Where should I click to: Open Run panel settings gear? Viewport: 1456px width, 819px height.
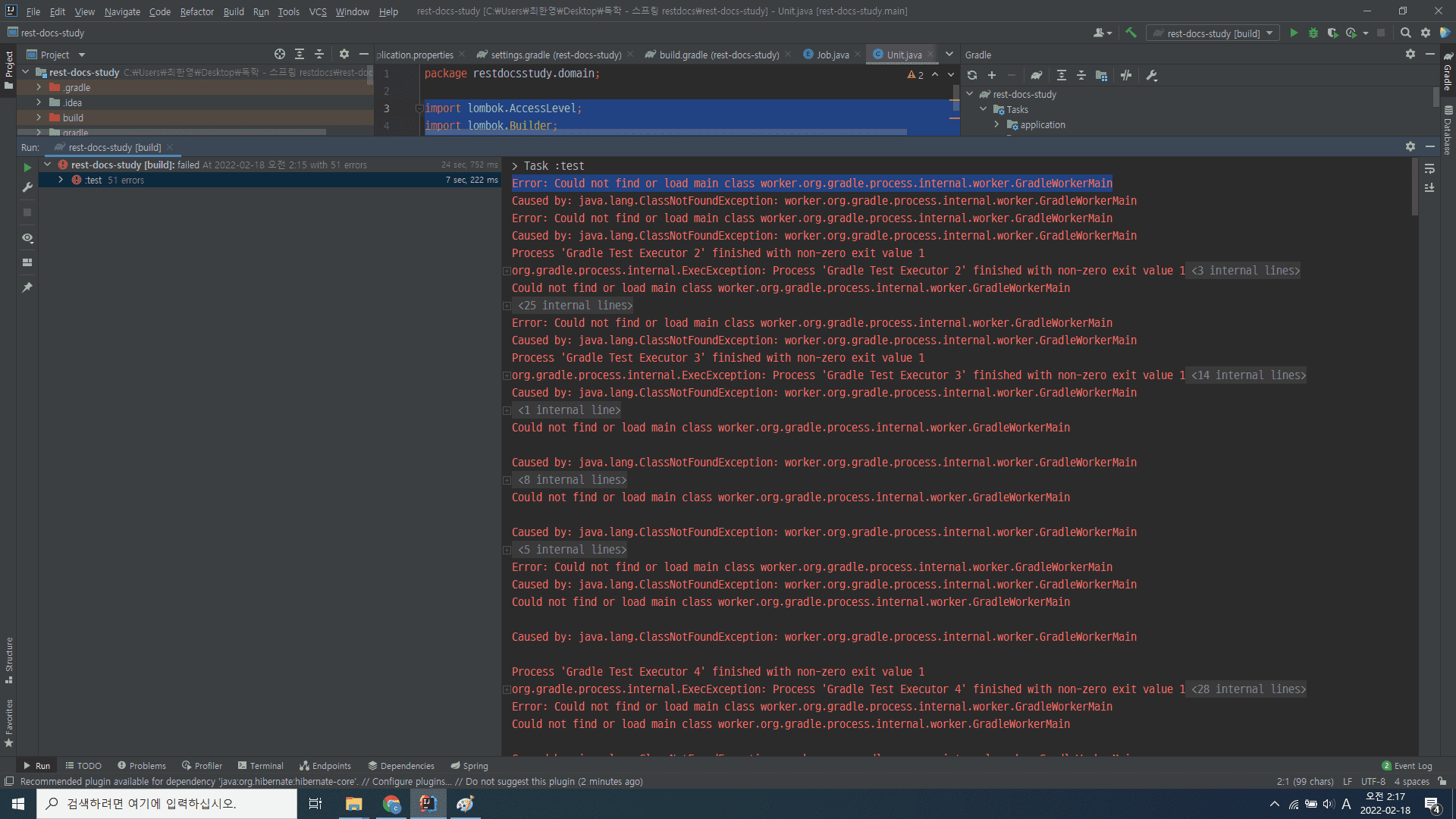pos(1410,146)
